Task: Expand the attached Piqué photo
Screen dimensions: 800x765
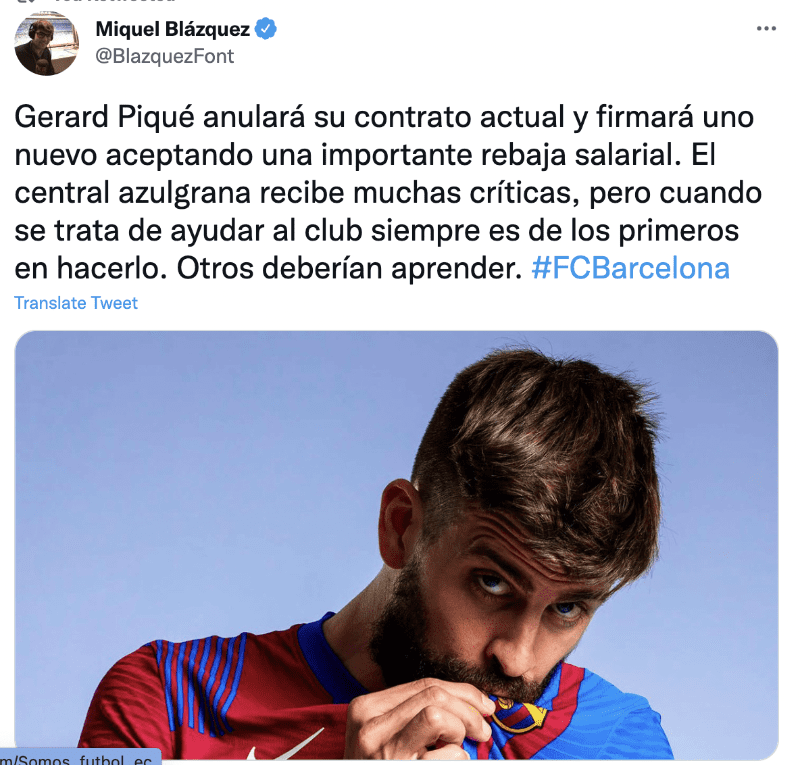Action: click(x=396, y=545)
